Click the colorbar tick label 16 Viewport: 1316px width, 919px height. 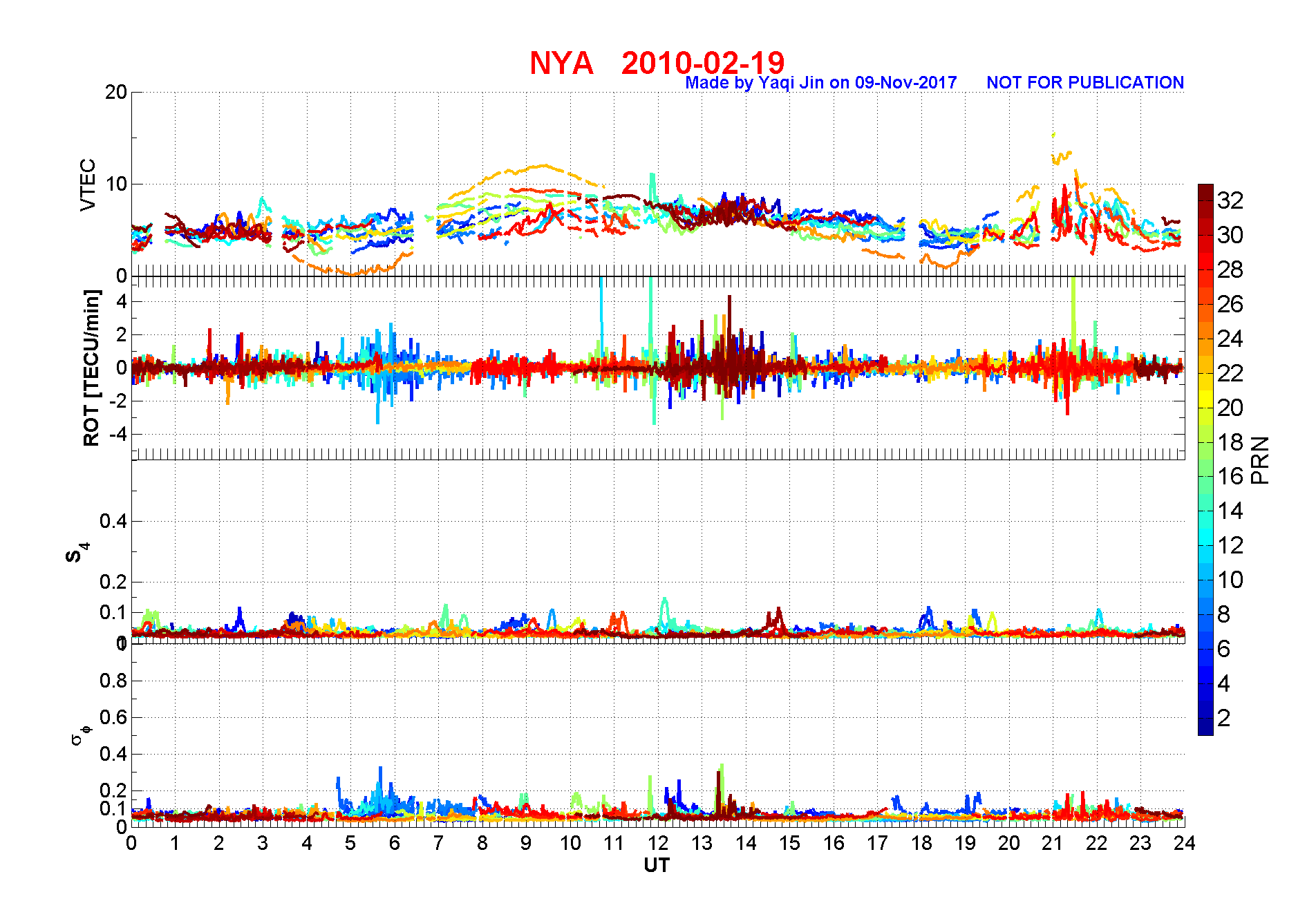coord(1230,476)
